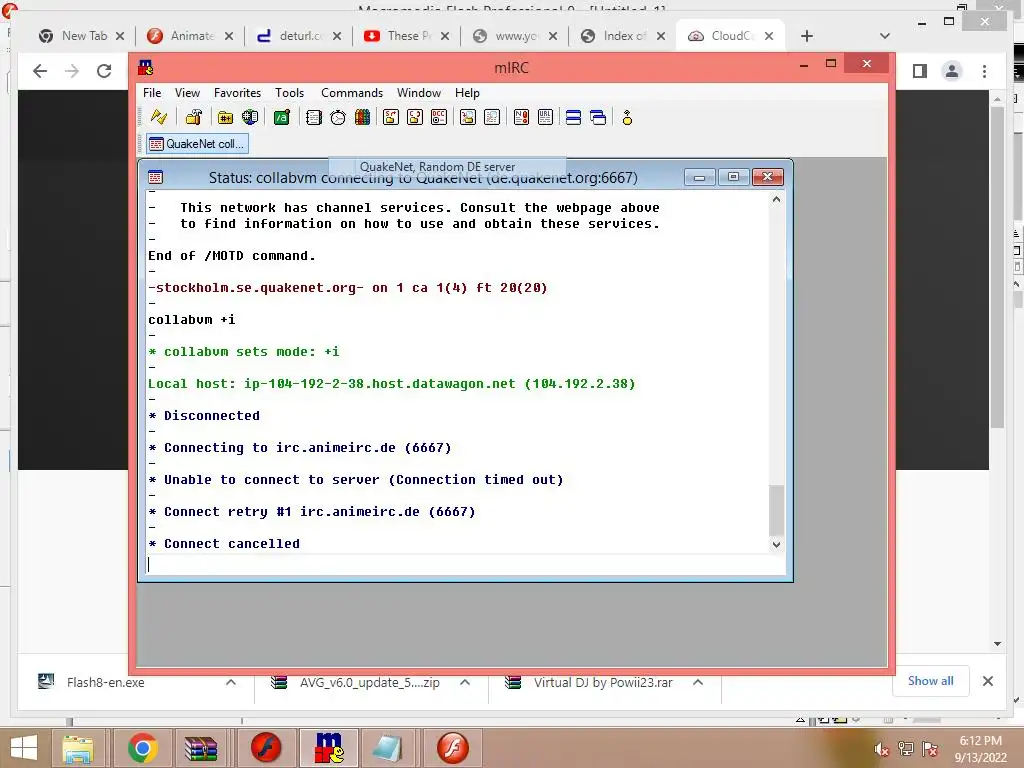Switch to the New Tab browser tab
Screen dimensions: 1024x768
pos(82,36)
